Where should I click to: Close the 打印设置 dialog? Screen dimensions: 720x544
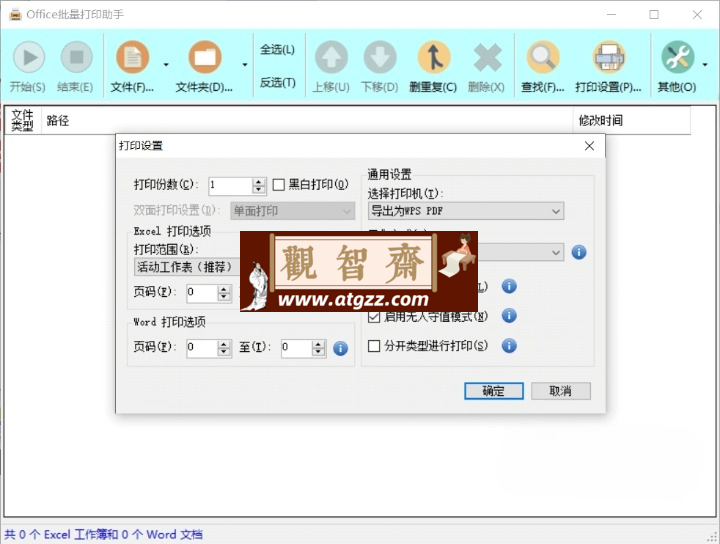tap(589, 146)
